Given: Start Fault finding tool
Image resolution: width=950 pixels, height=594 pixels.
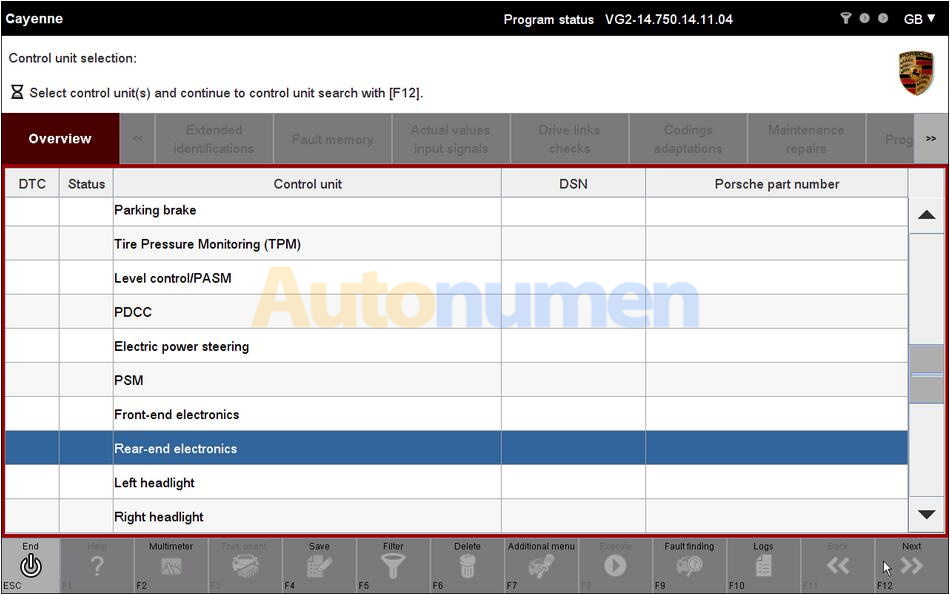Looking at the screenshot, I should tap(689, 566).
